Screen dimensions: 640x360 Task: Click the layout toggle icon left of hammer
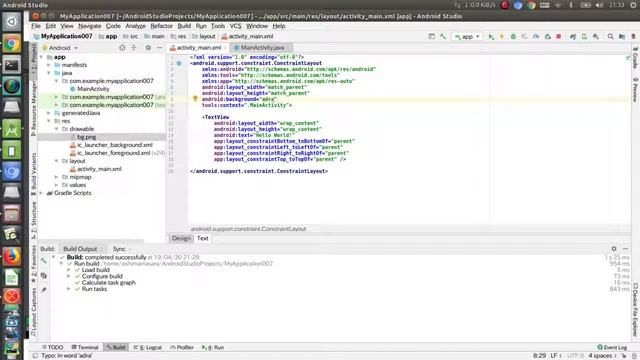[431, 36]
